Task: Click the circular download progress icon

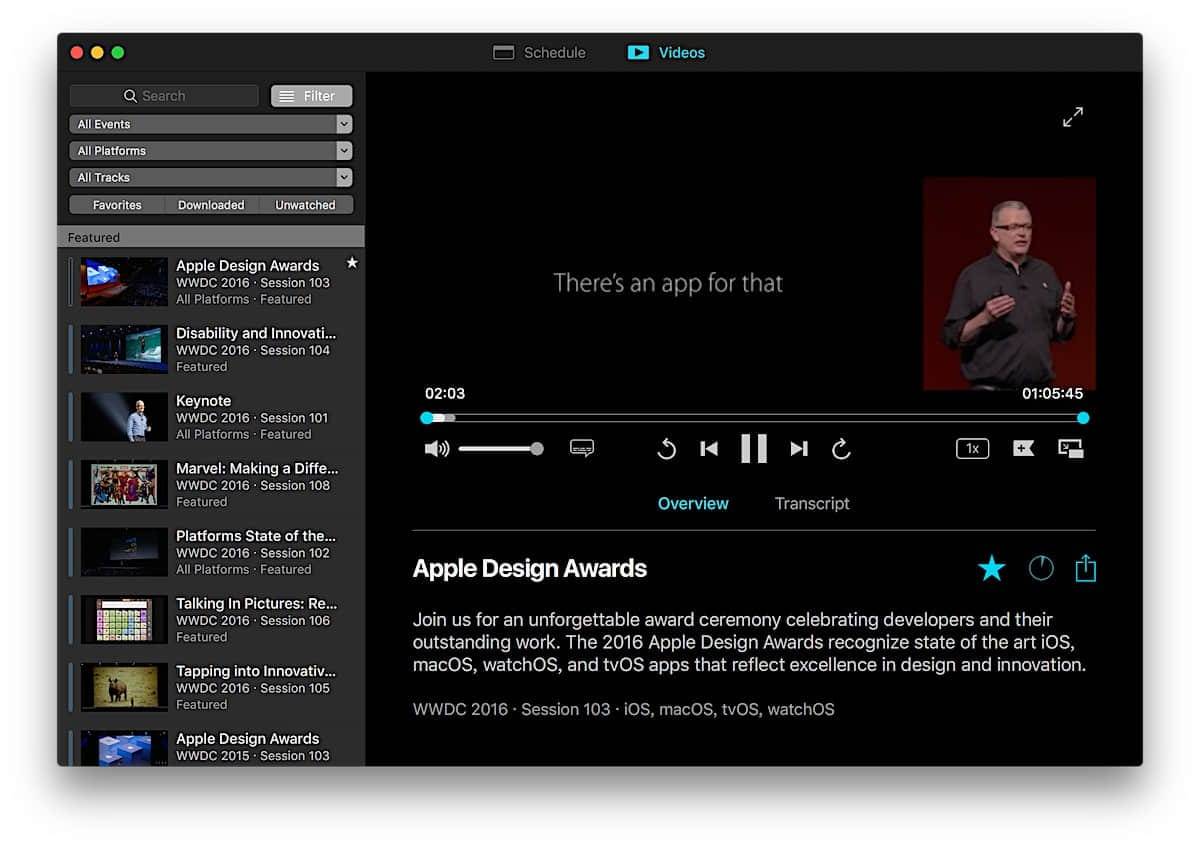Action: click(x=1041, y=569)
